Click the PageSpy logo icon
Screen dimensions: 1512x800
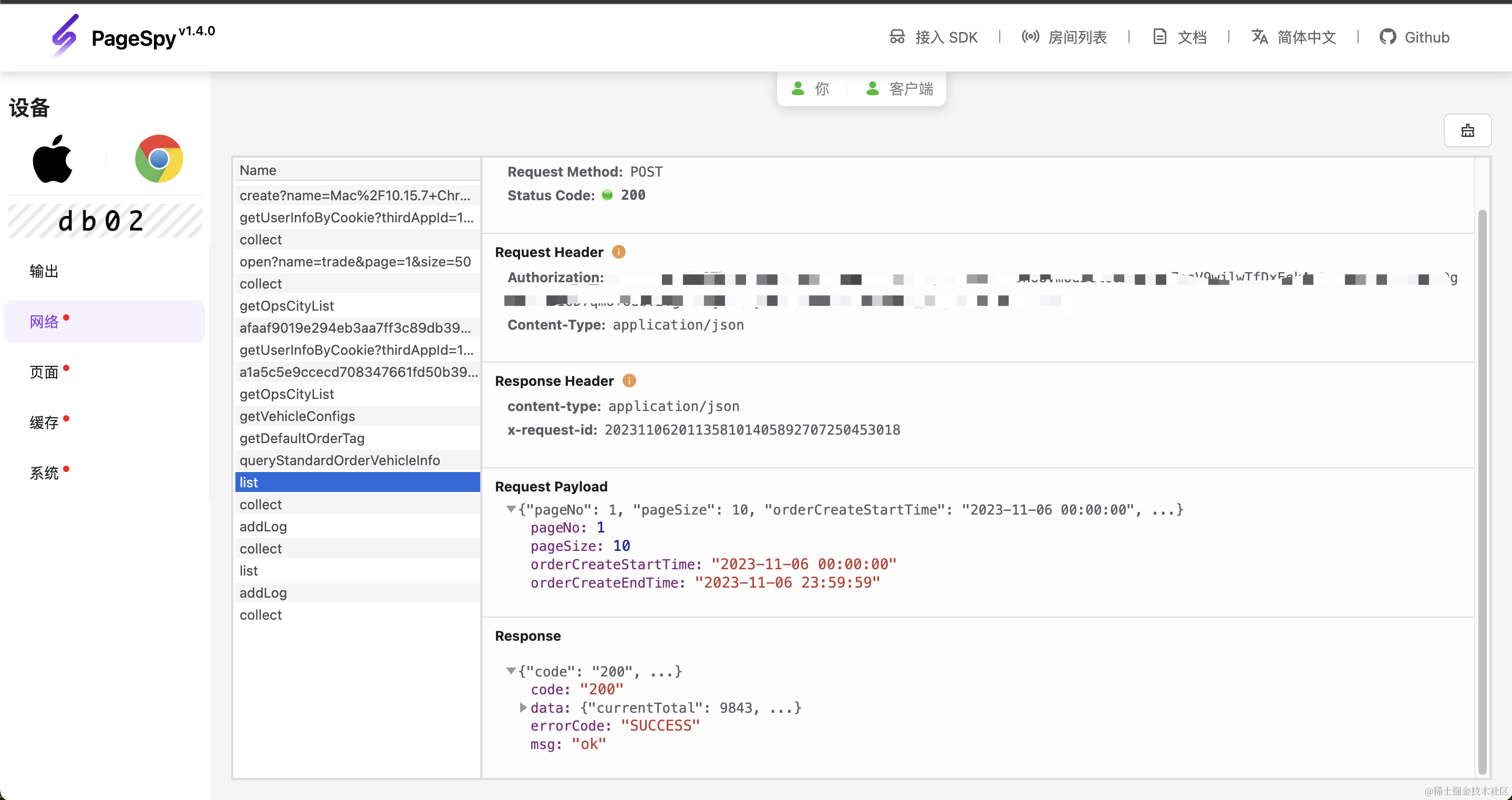coord(65,35)
